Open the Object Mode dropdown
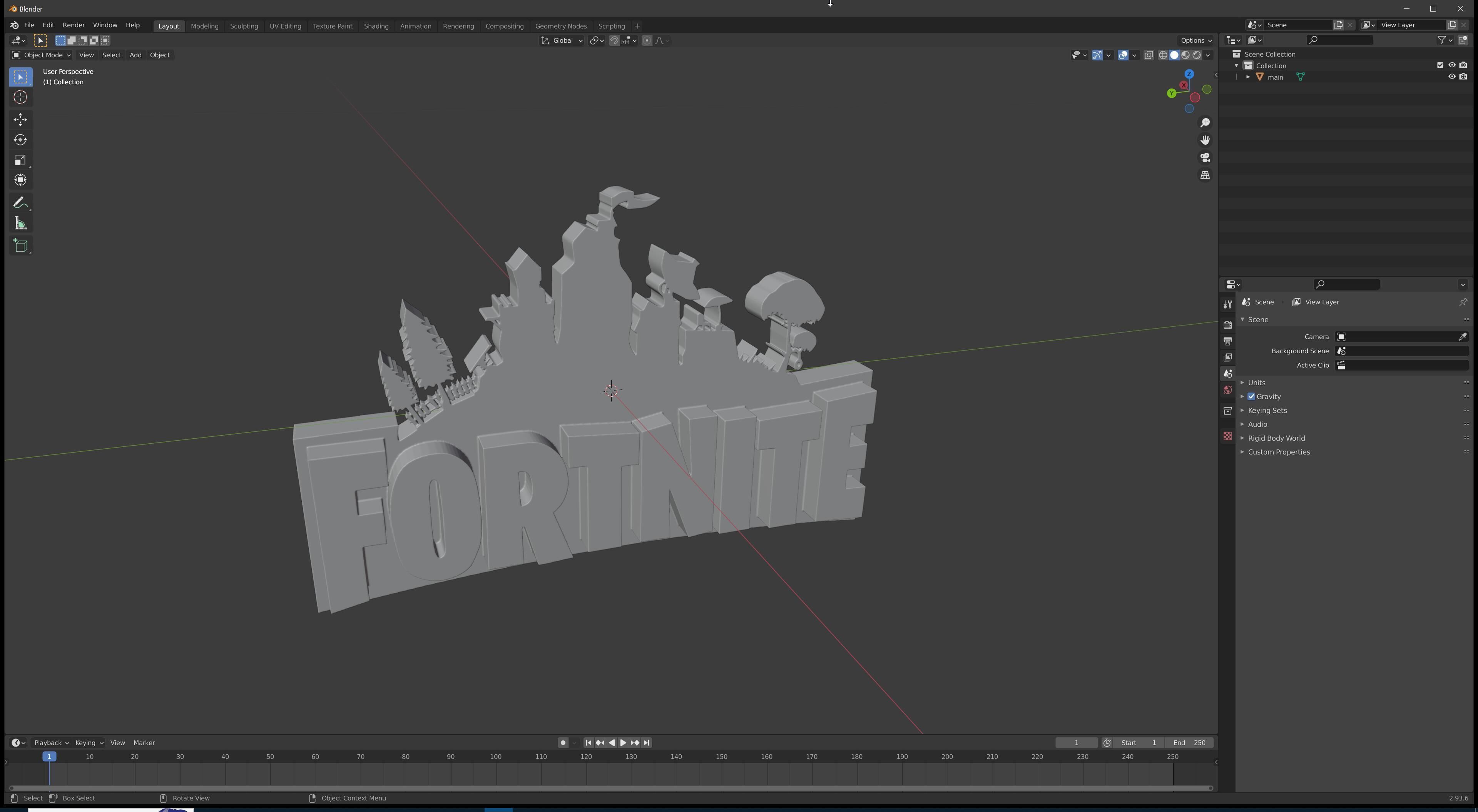Viewport: 1478px width, 812px height. (x=41, y=55)
